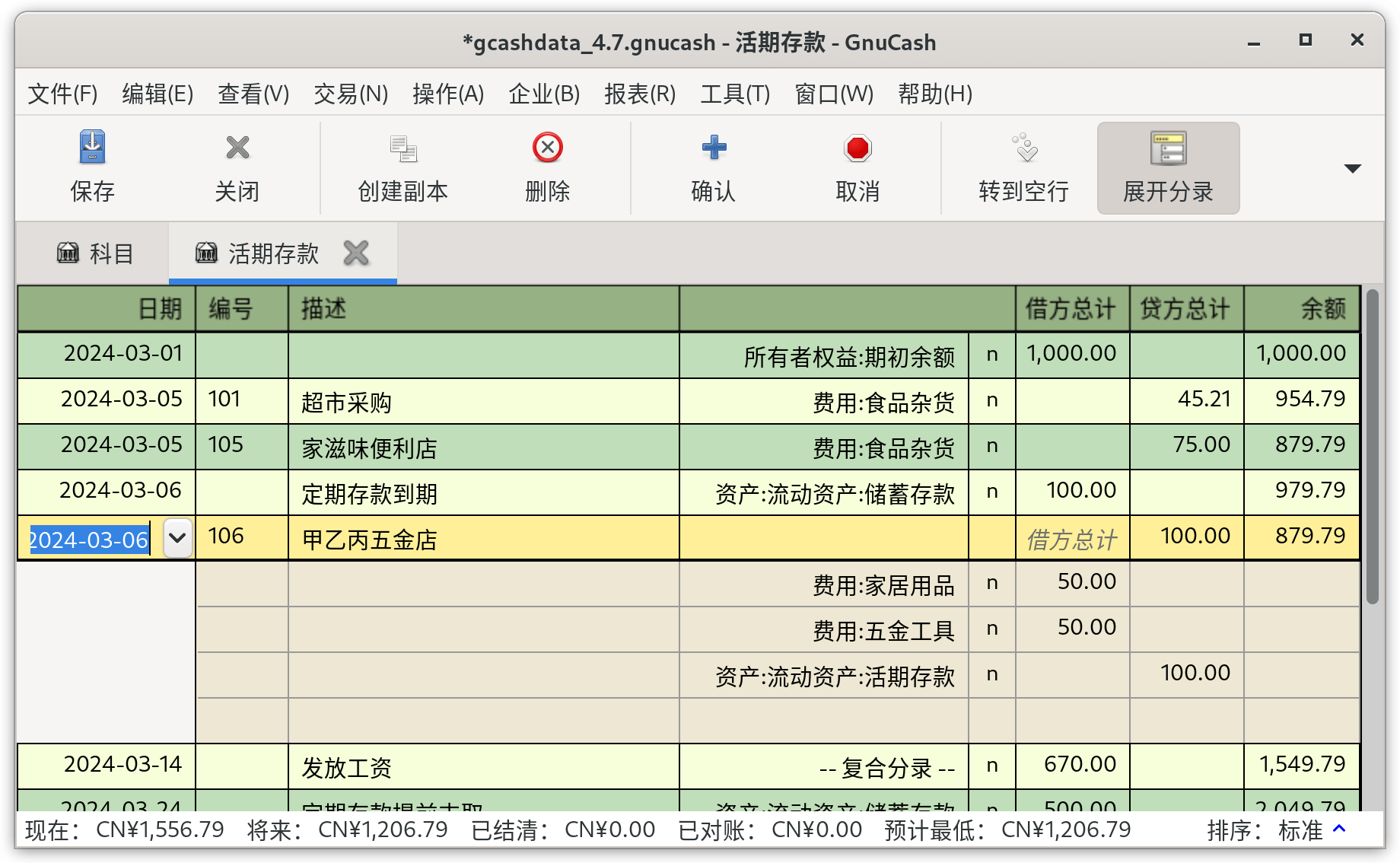Open the 交易(N) menu

[351, 94]
